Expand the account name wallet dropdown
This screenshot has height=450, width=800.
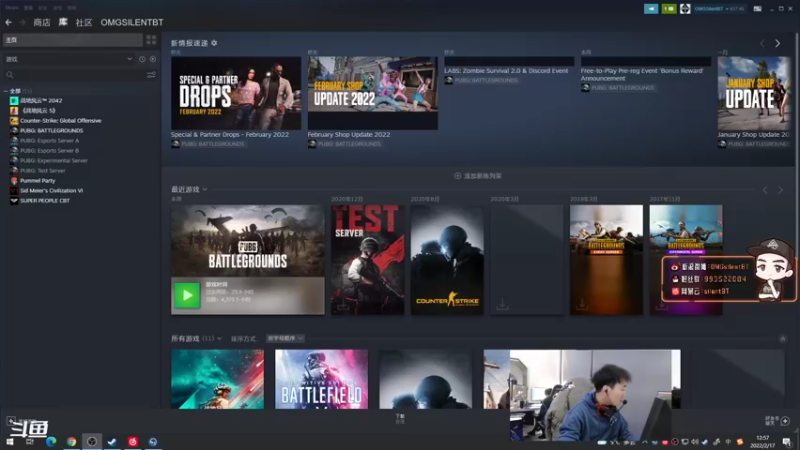tap(719, 9)
